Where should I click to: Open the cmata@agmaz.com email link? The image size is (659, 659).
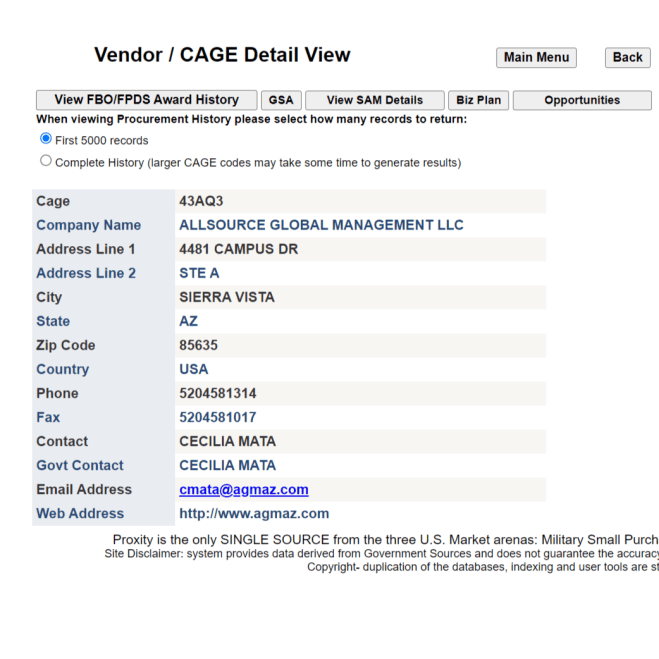pos(244,490)
